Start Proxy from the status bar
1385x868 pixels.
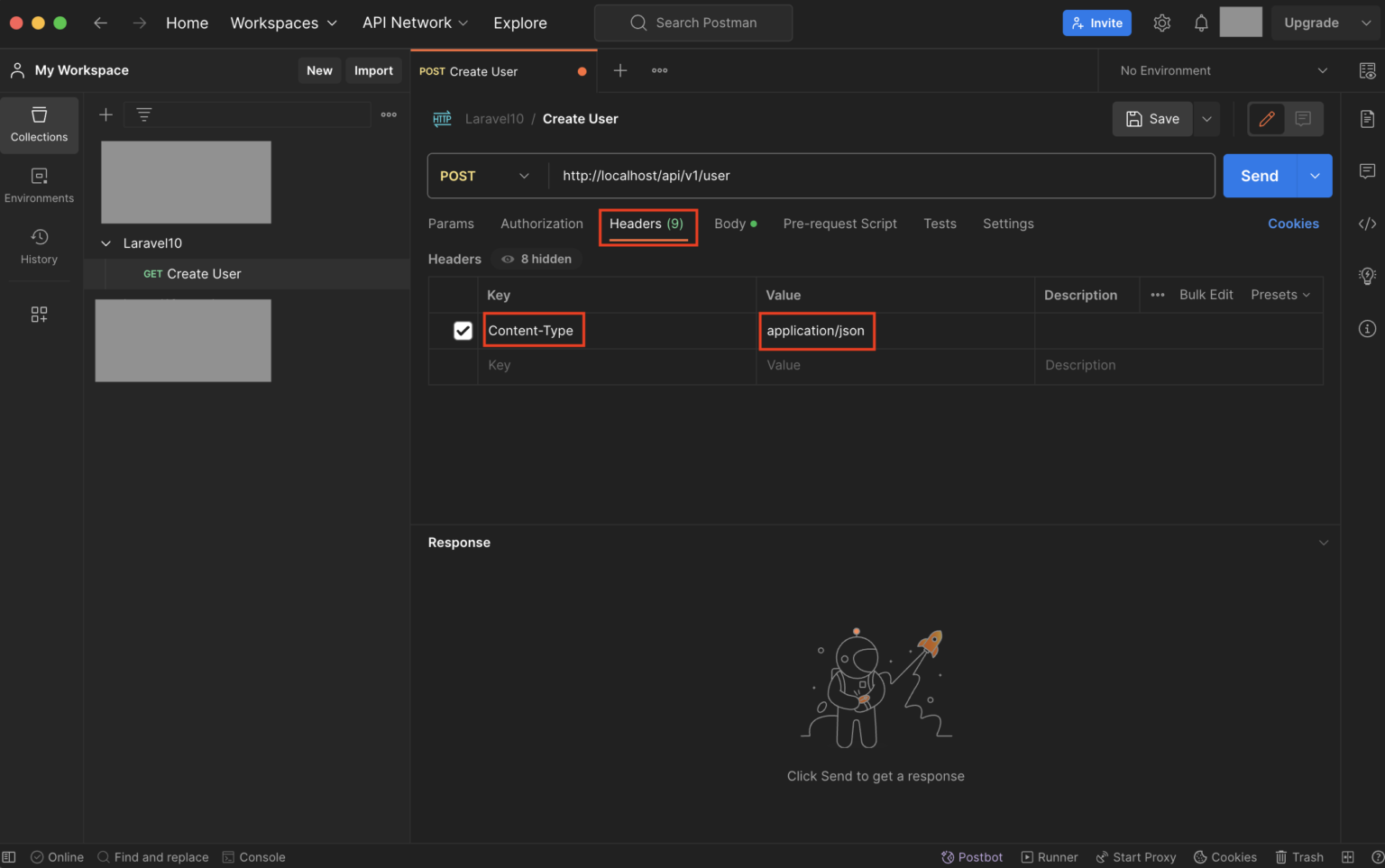pos(1135,856)
